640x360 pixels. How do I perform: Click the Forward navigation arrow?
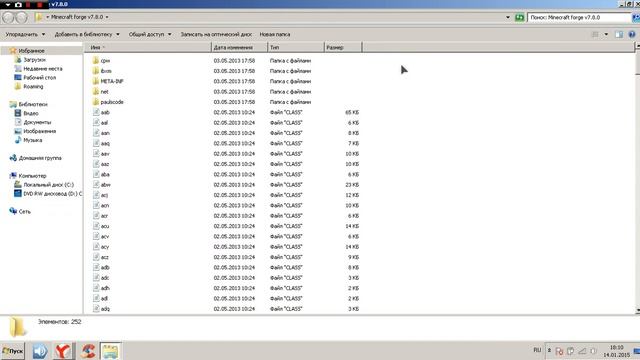tap(22, 17)
